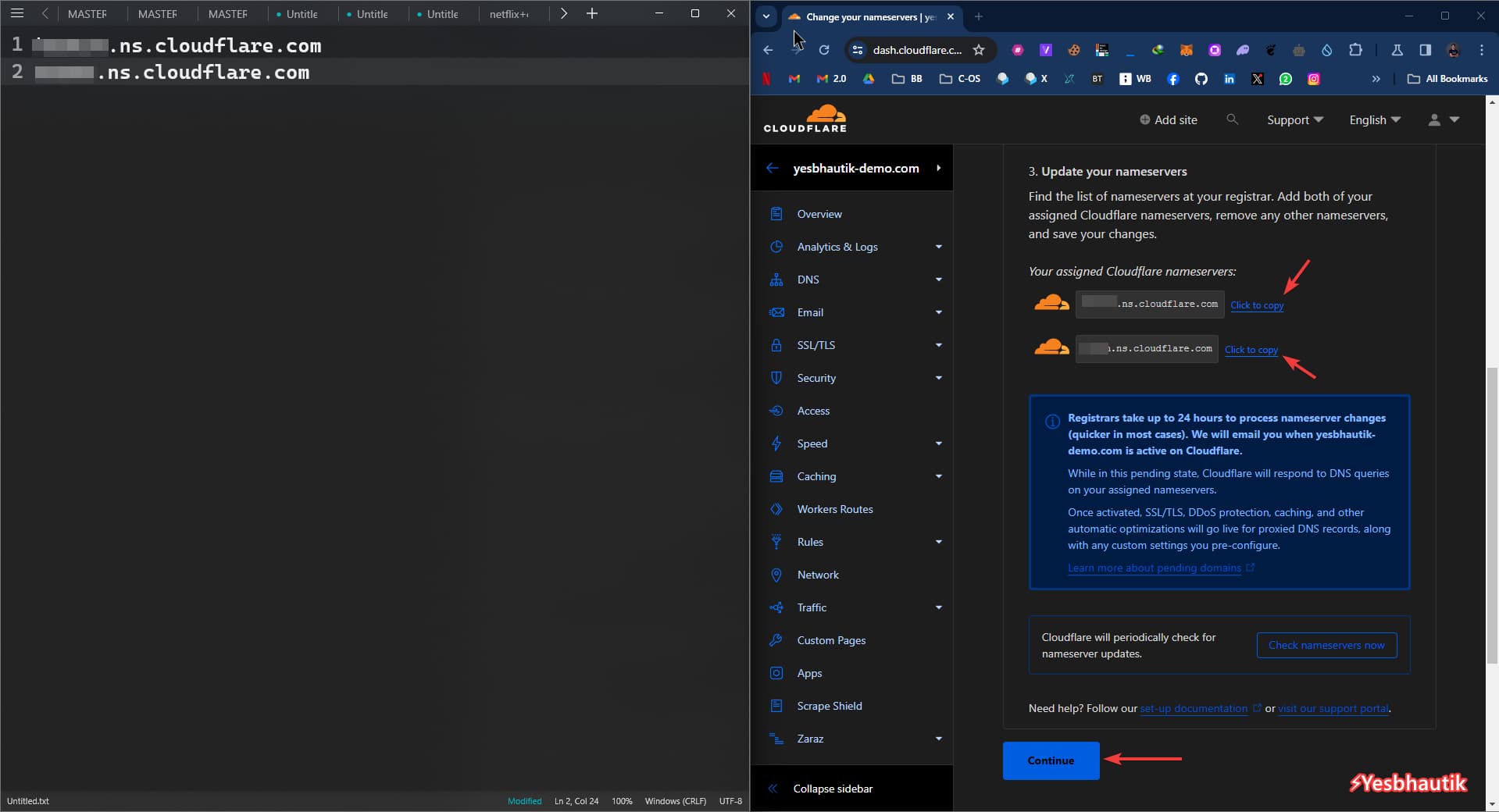Open Netflix bookmark icon
This screenshot has height=812, width=1499.
tap(766, 79)
